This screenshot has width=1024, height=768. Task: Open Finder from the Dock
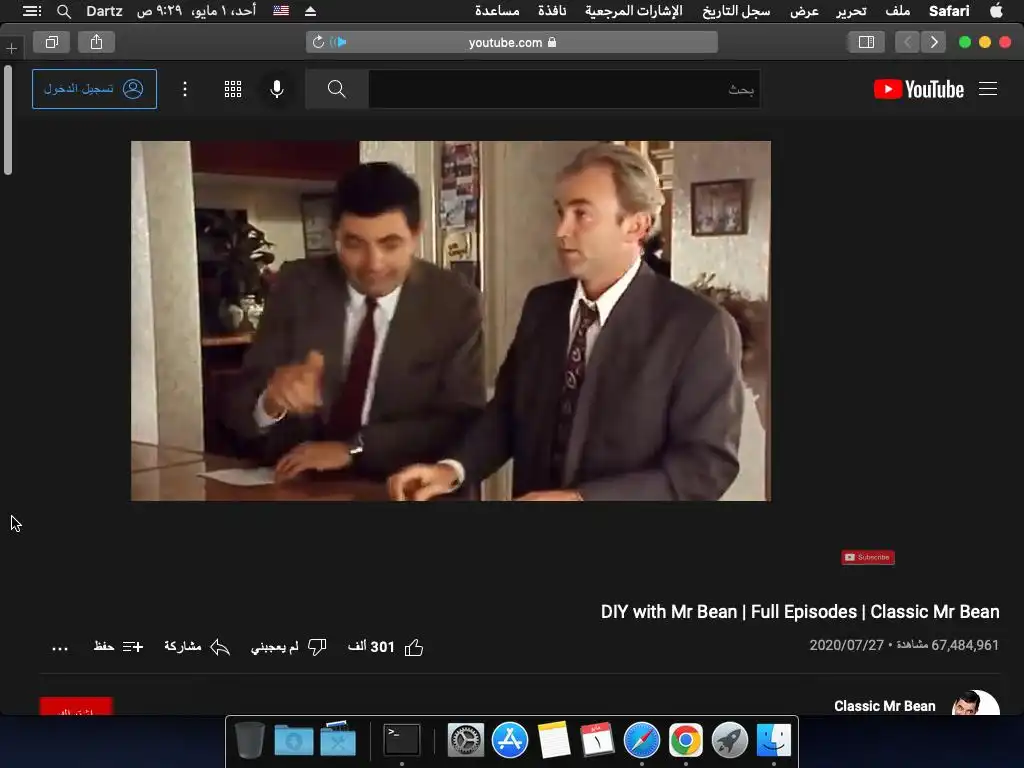[x=773, y=740]
